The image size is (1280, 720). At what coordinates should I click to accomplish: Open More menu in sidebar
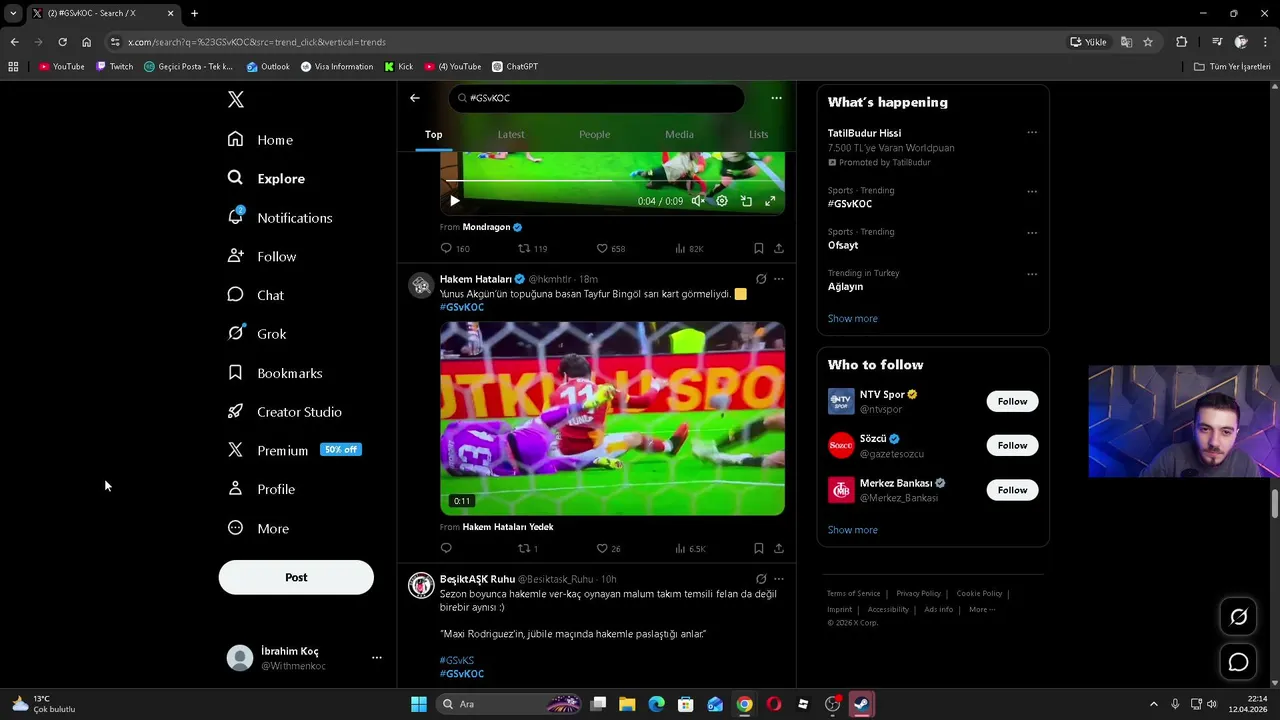pos(258,528)
